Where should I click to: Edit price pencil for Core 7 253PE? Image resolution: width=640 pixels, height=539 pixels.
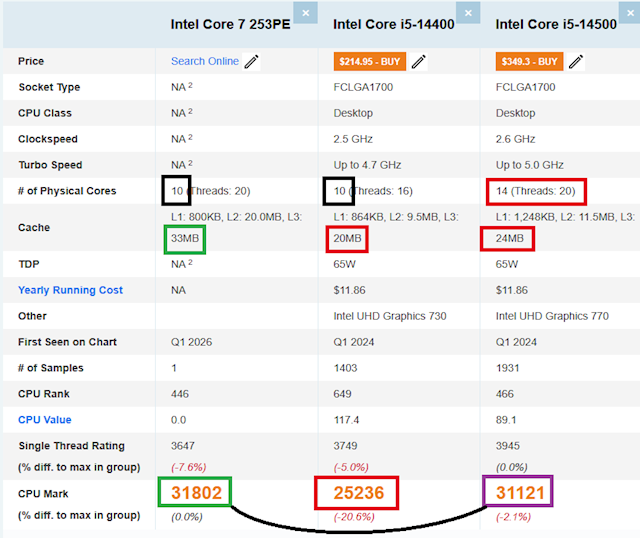click(251, 62)
